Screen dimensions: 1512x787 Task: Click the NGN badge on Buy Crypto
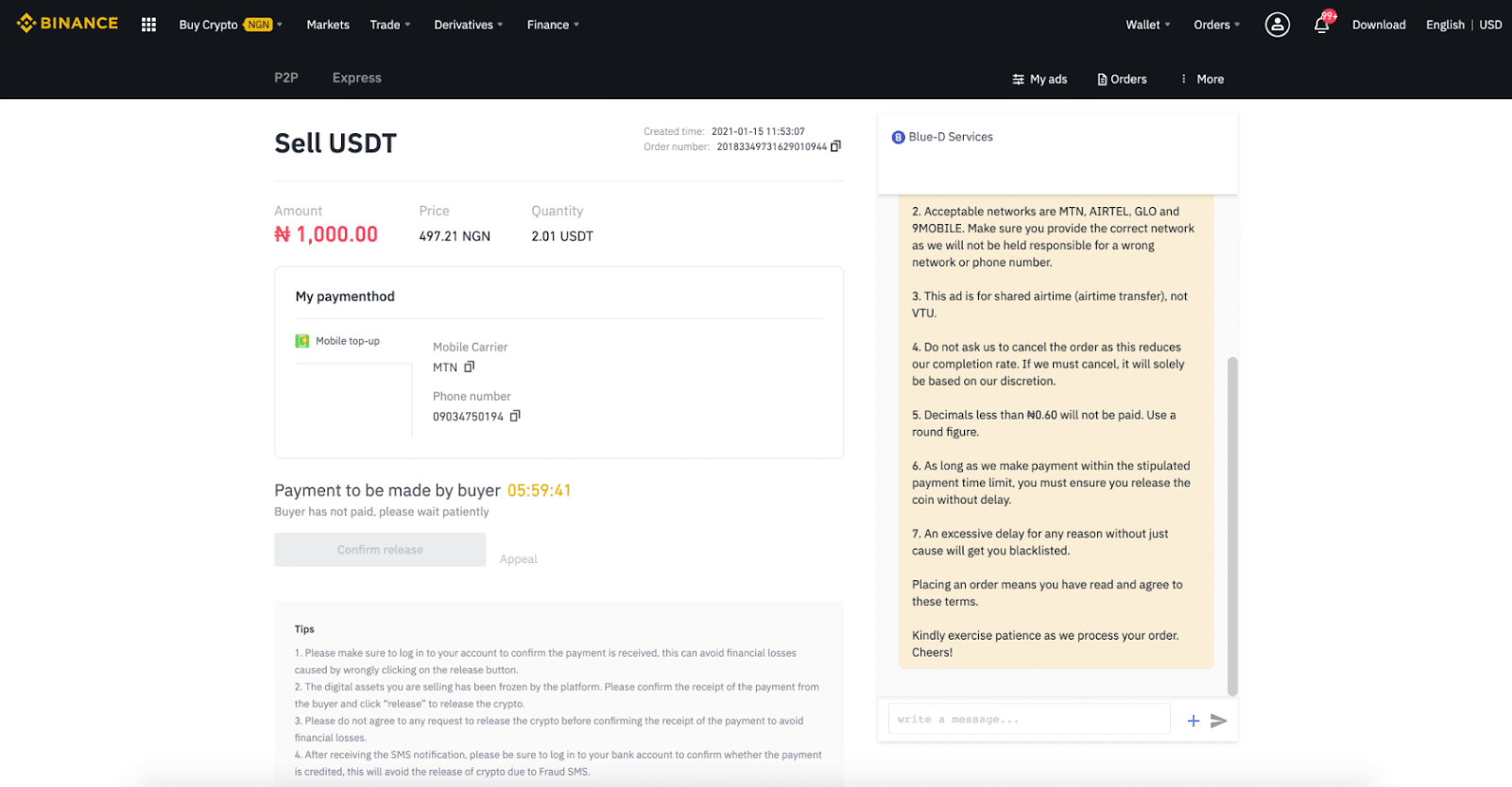click(x=258, y=25)
